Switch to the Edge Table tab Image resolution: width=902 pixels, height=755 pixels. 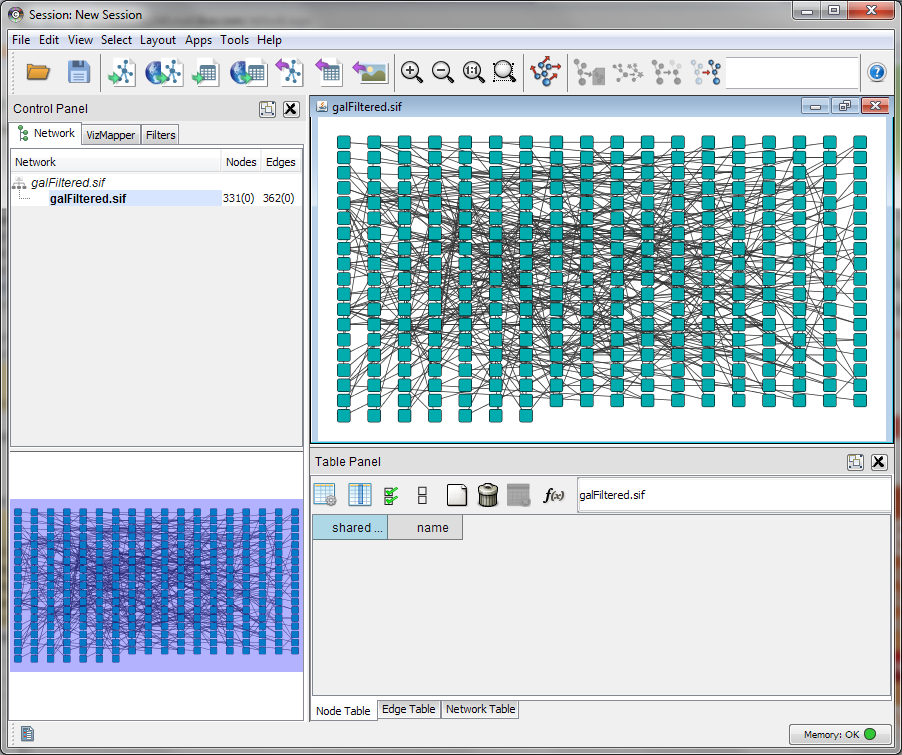[409, 709]
